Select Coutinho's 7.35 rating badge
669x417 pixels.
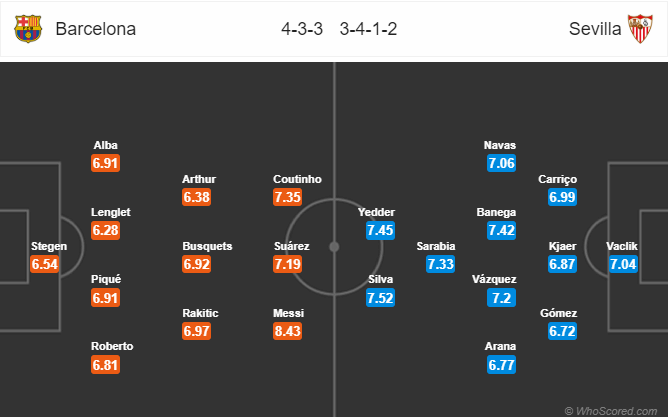coord(288,197)
